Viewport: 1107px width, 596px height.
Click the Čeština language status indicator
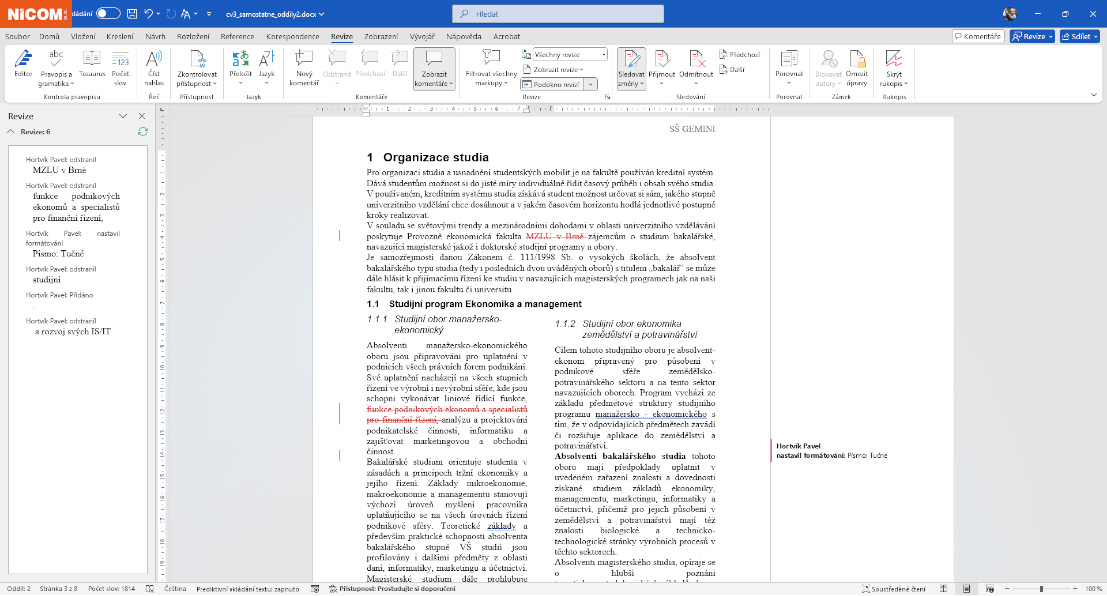click(x=175, y=589)
